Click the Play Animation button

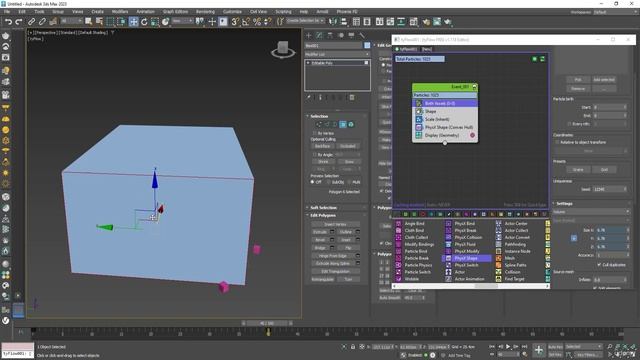click(508, 347)
